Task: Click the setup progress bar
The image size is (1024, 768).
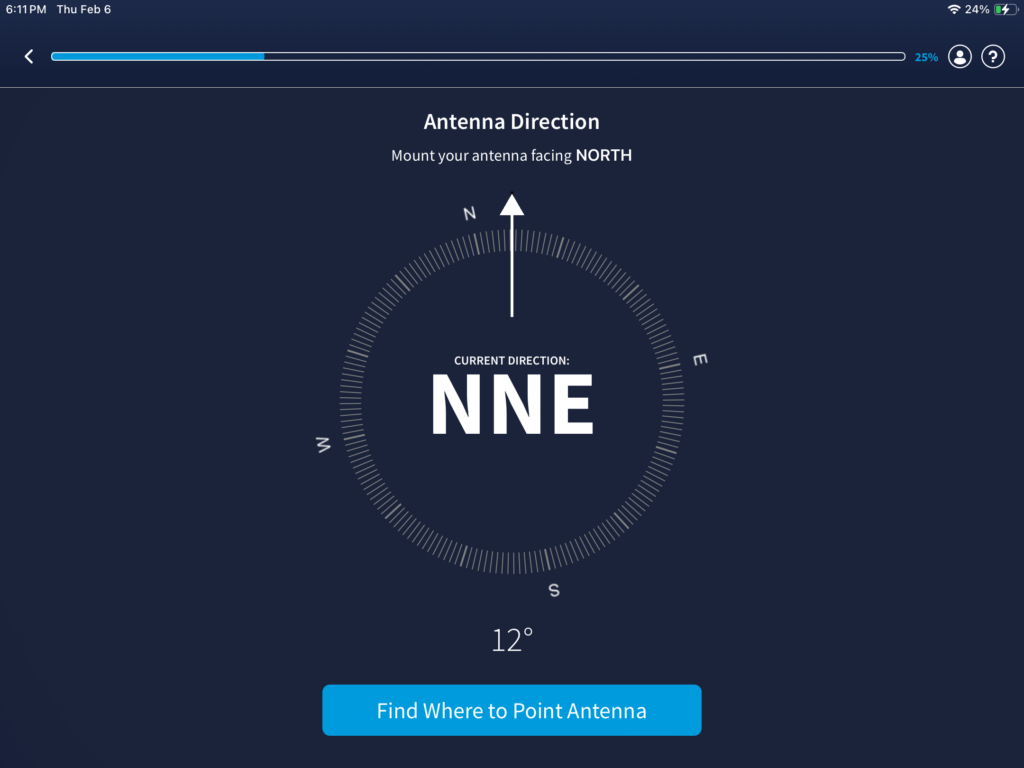Action: pos(478,57)
